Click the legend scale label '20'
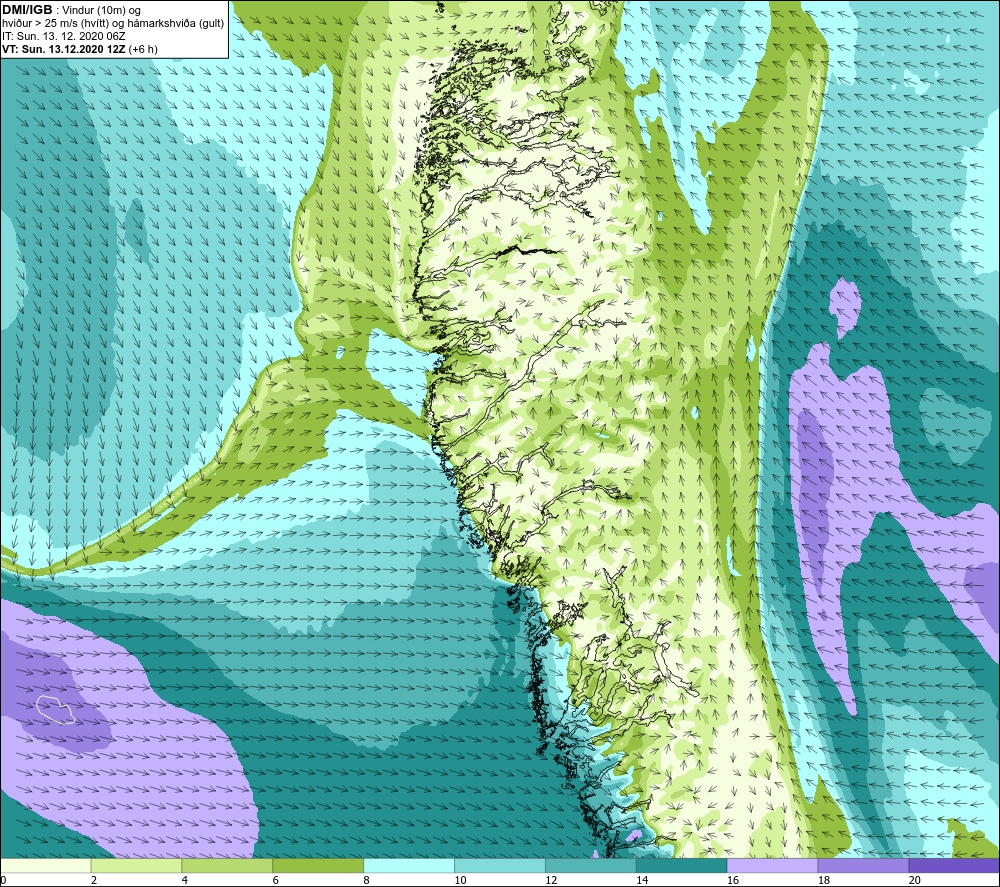This screenshot has height=887, width=1000. (x=915, y=880)
